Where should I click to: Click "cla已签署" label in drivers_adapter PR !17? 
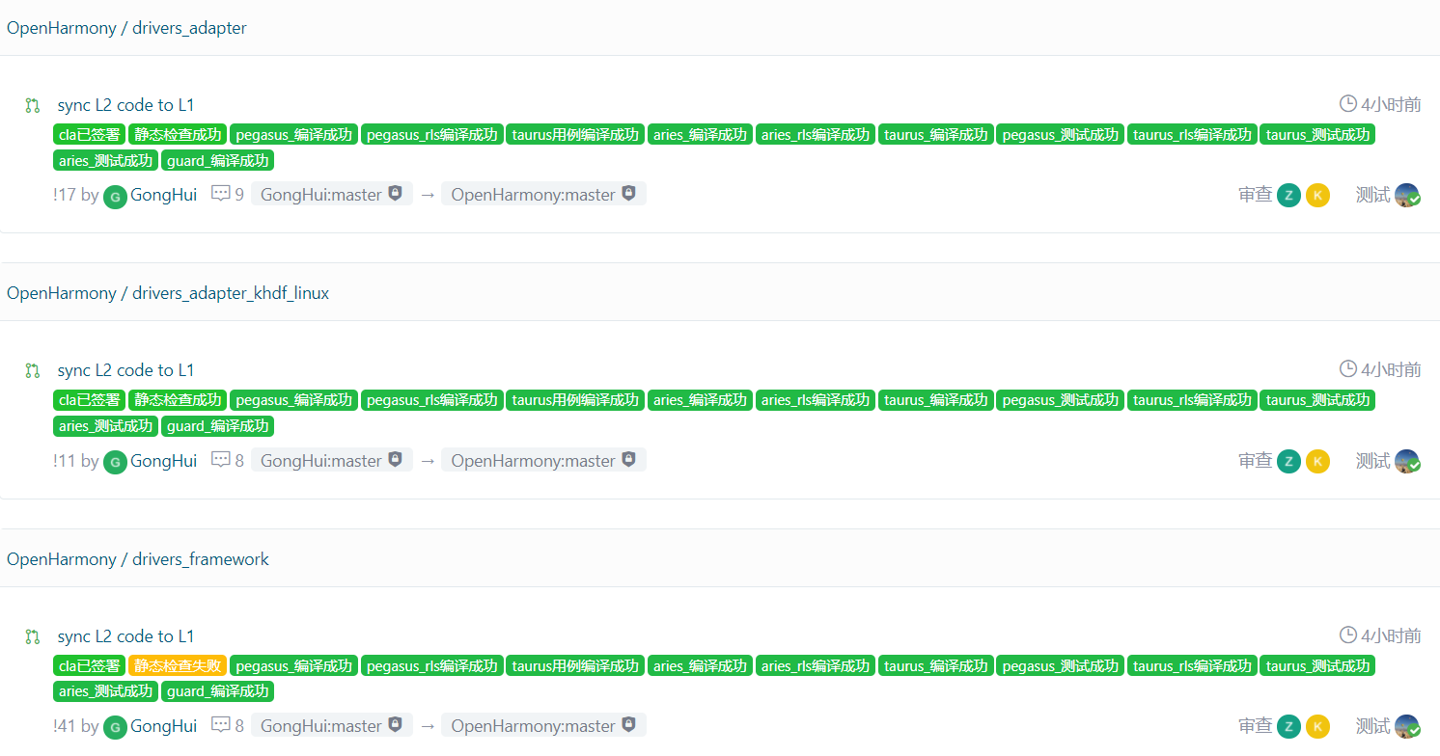pyautogui.click(x=90, y=134)
